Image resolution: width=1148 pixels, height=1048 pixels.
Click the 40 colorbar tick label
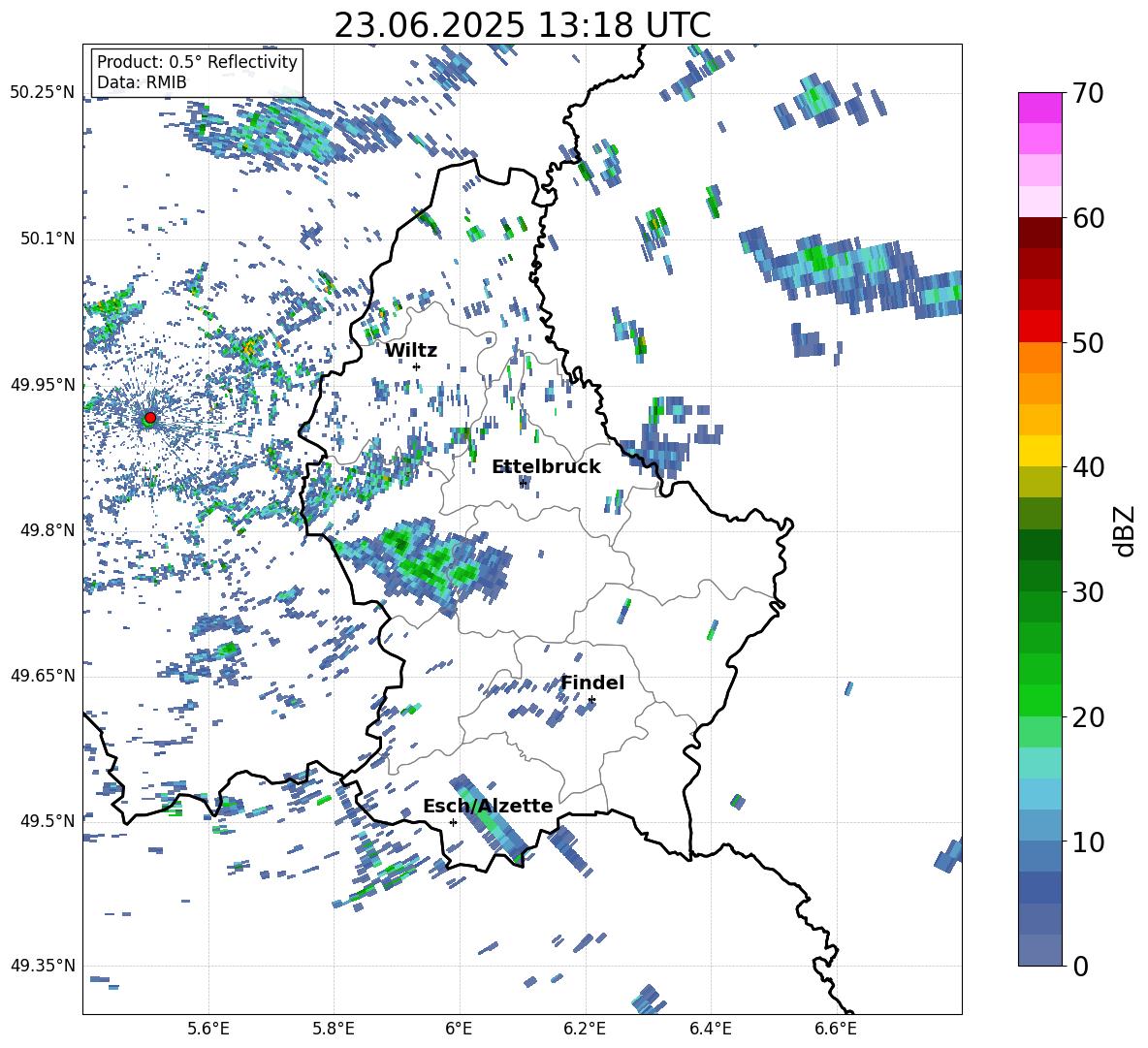point(1088,467)
